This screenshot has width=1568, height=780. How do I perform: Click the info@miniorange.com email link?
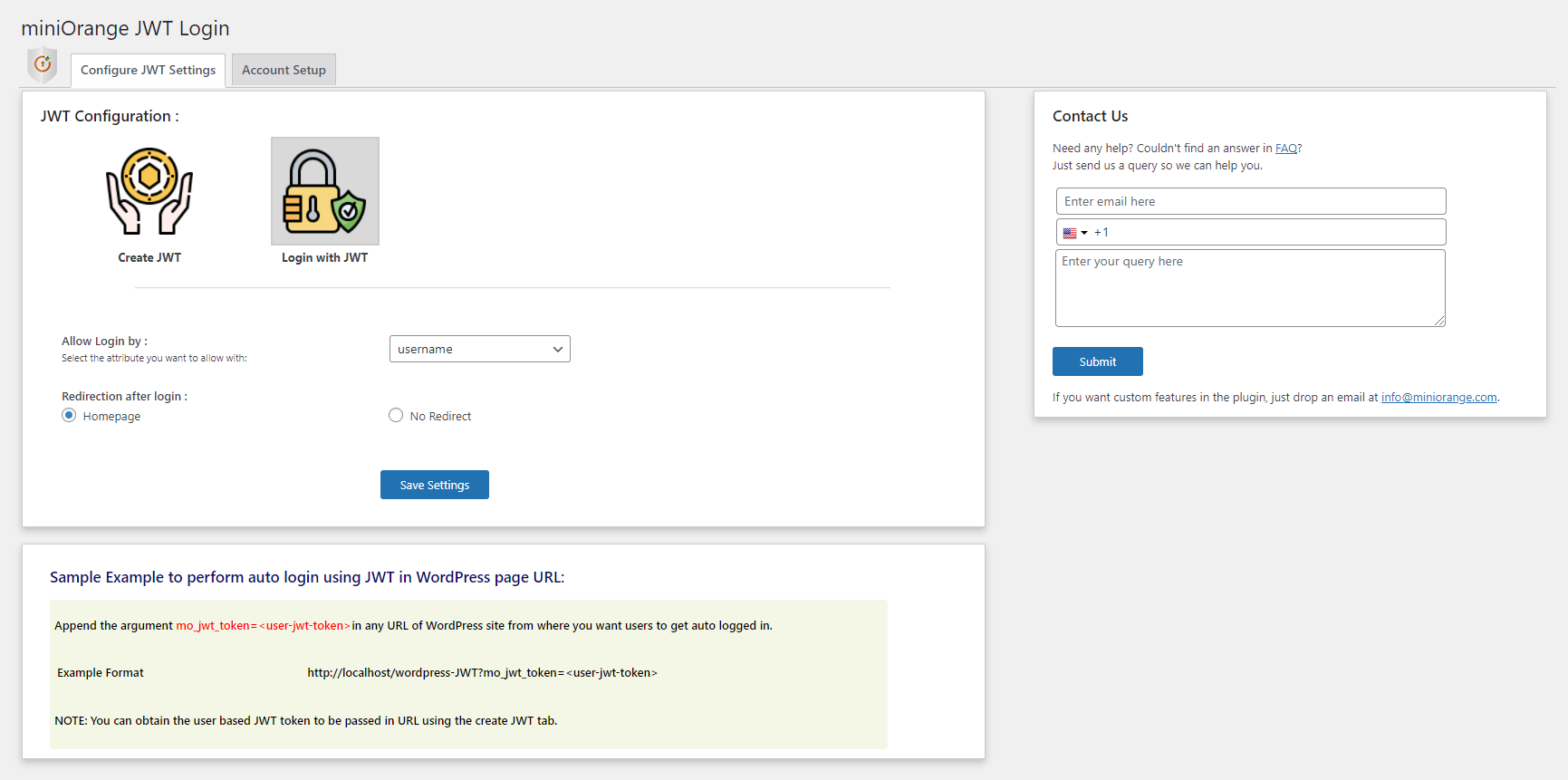1438,397
